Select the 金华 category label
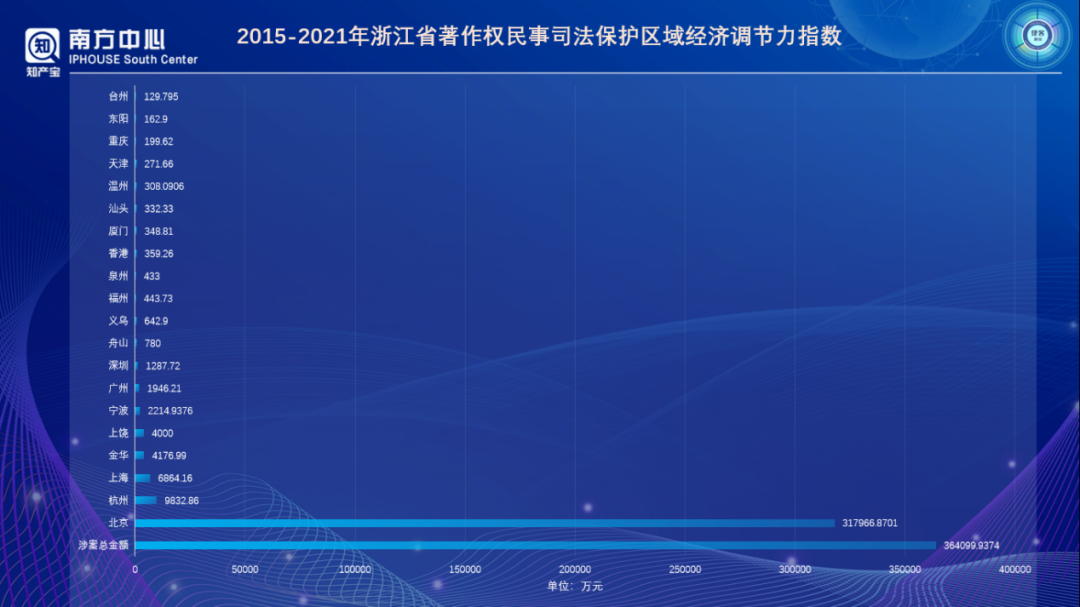1080x607 pixels. coord(118,455)
